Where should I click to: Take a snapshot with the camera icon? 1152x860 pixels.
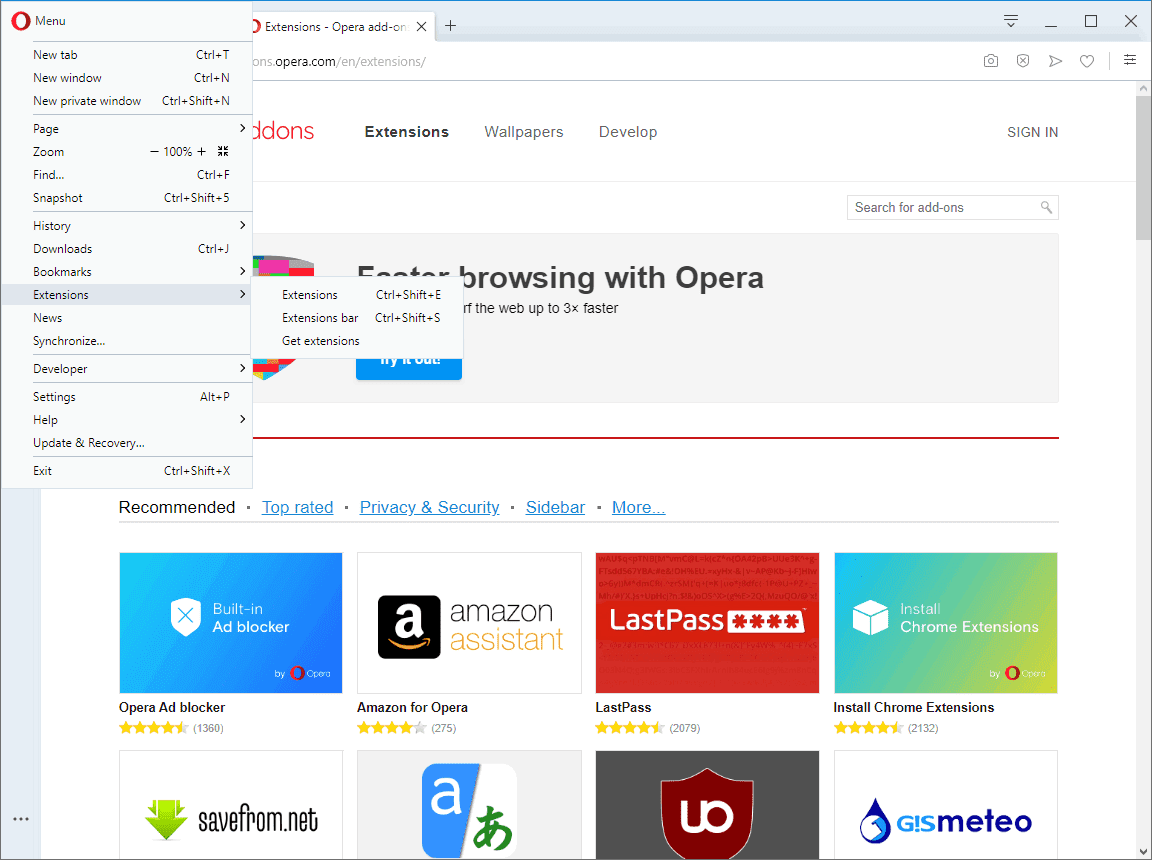pos(990,61)
